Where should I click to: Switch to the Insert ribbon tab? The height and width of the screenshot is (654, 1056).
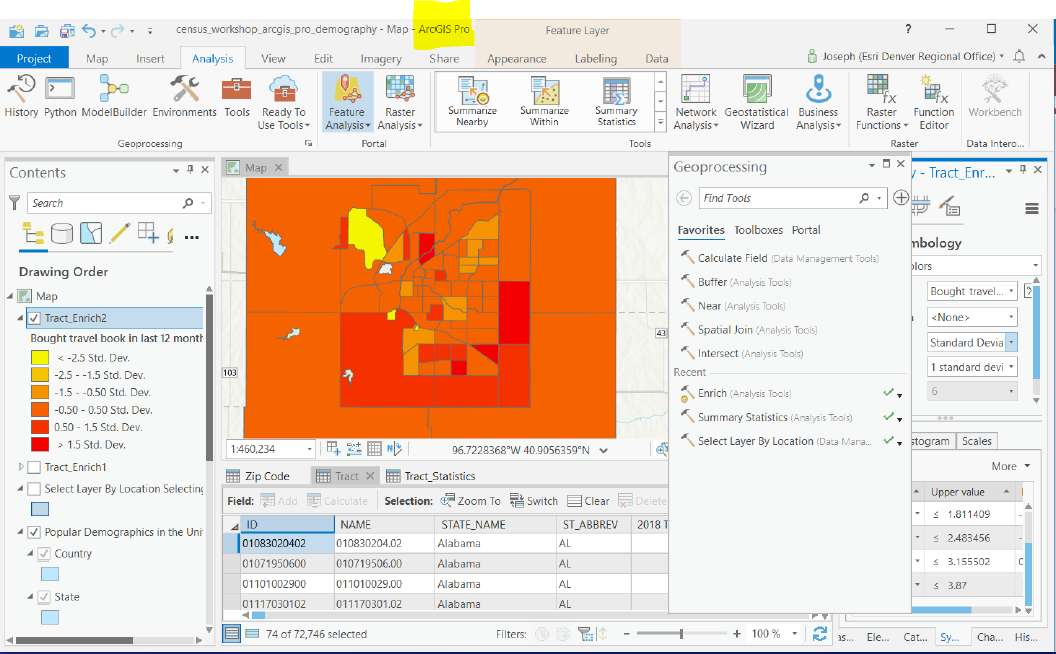coord(150,59)
